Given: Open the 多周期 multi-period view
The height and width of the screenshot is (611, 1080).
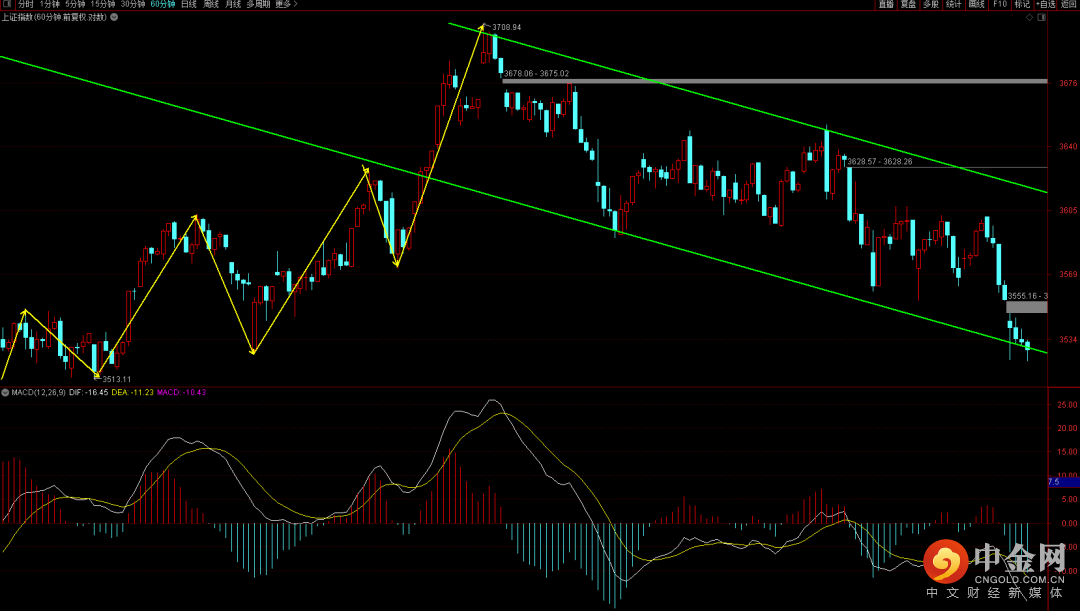Looking at the screenshot, I should pos(258,4).
